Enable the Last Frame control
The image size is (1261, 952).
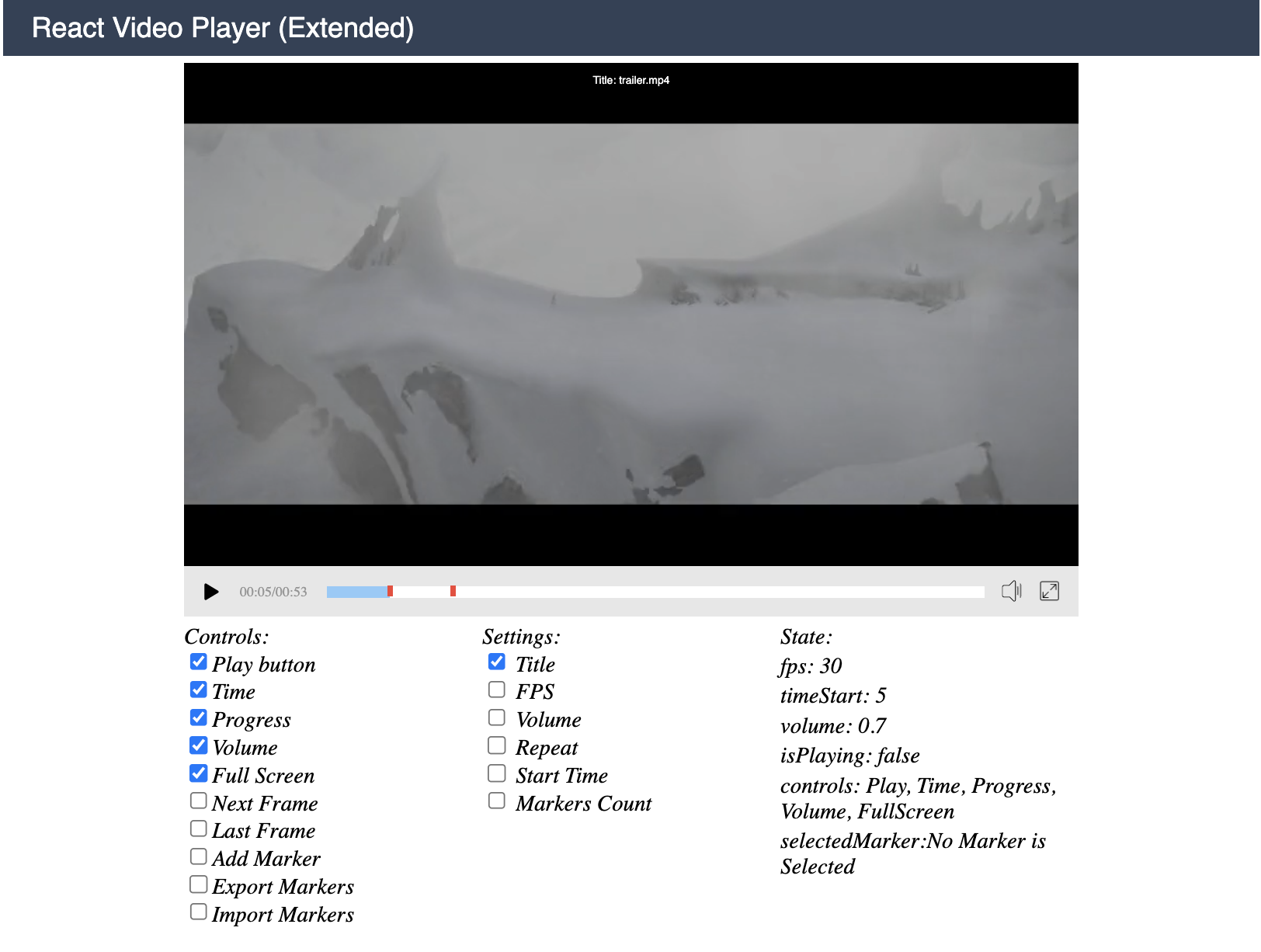pos(198,828)
